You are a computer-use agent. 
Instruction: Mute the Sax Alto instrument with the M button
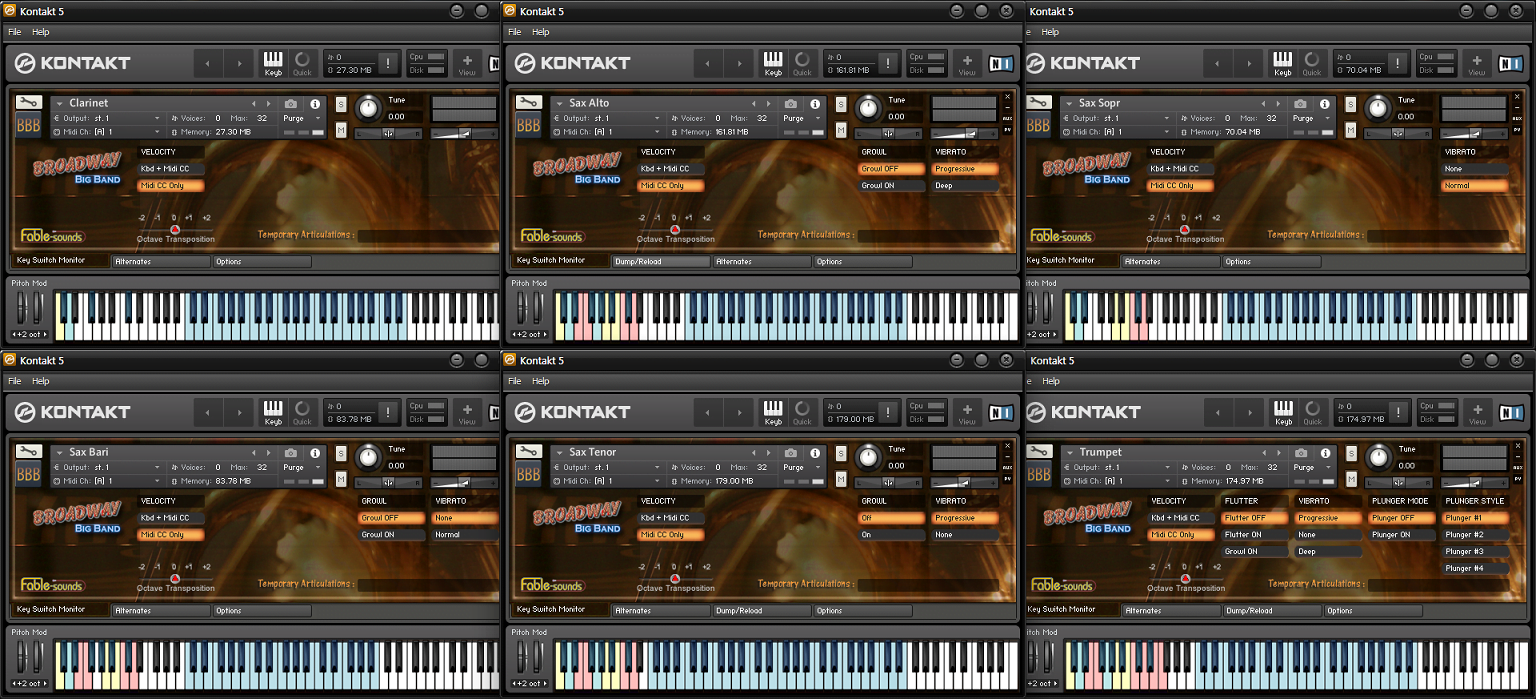[x=841, y=130]
